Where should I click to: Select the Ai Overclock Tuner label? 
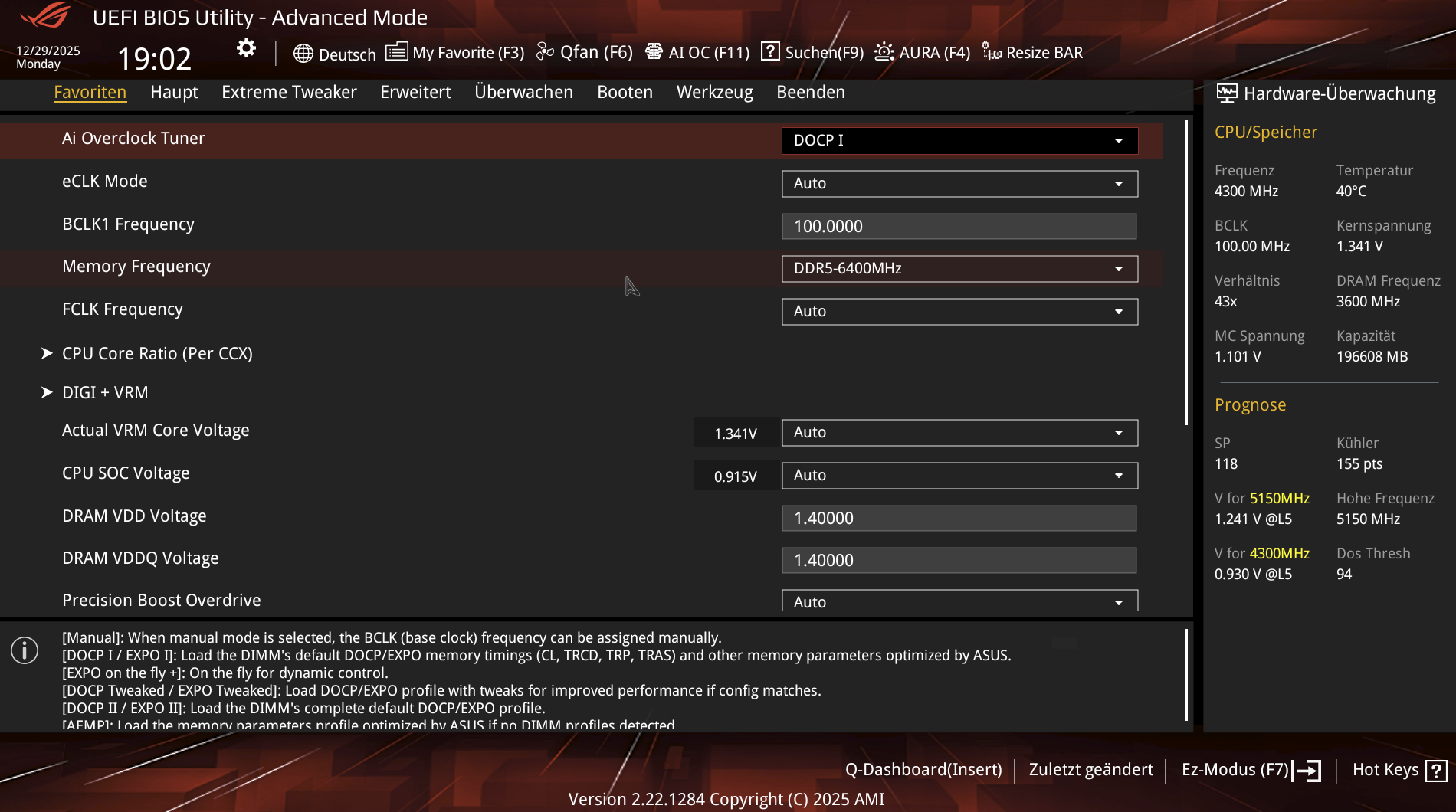pos(133,139)
